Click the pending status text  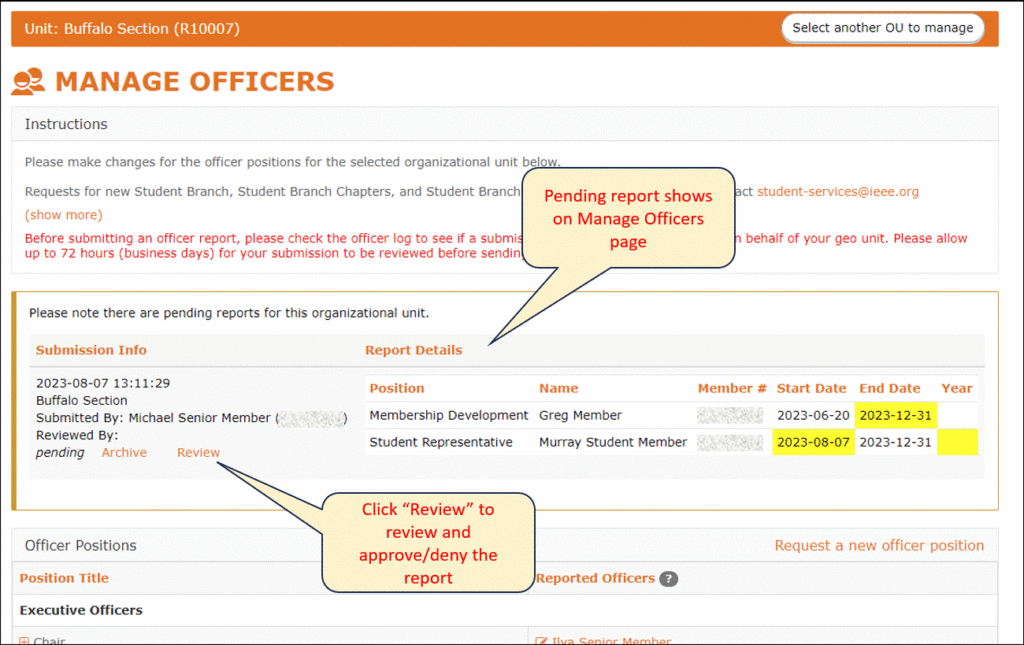coord(60,452)
